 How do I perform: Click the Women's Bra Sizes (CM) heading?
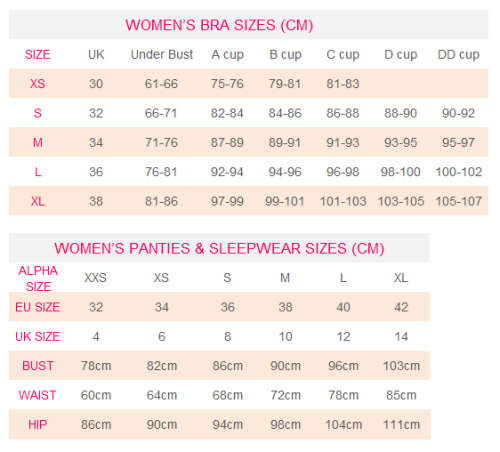pos(219,25)
